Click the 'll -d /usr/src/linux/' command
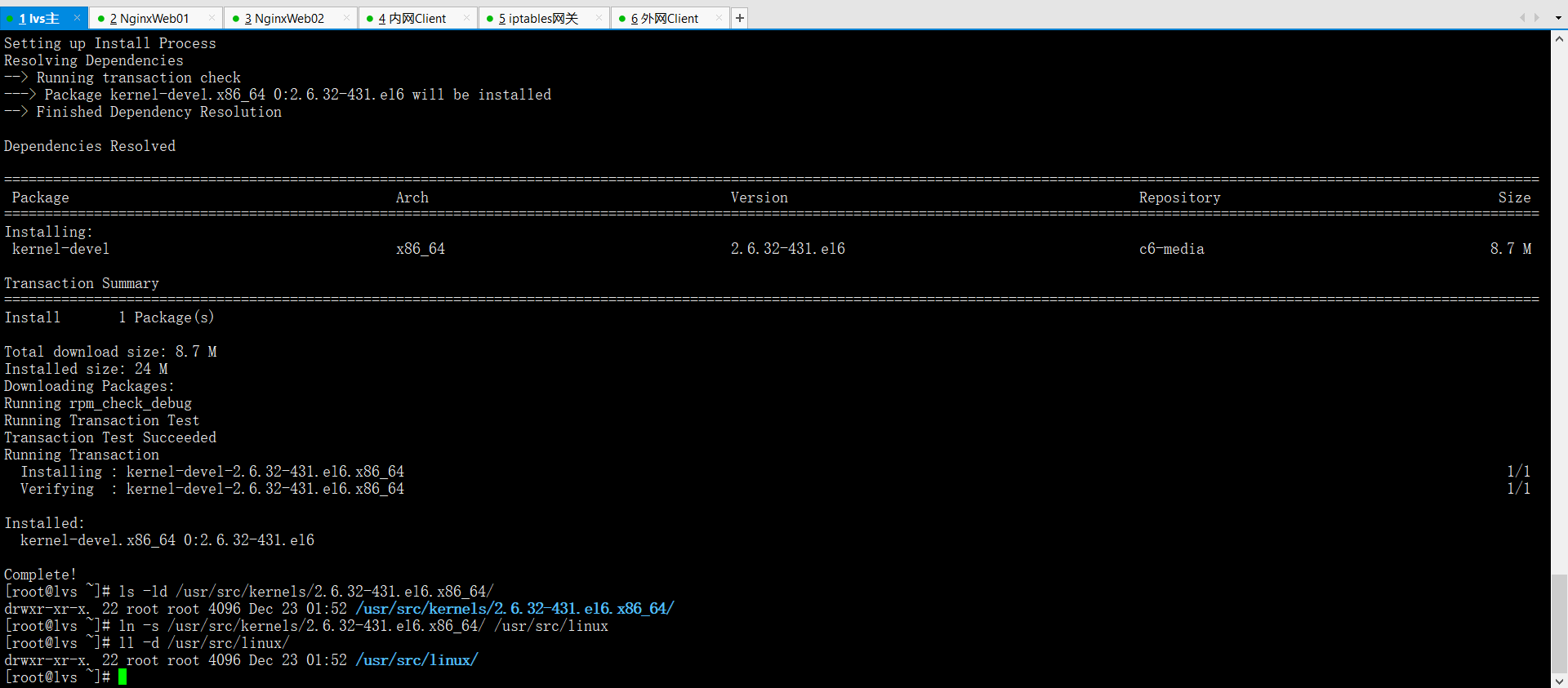The height and width of the screenshot is (688, 1568). click(204, 642)
